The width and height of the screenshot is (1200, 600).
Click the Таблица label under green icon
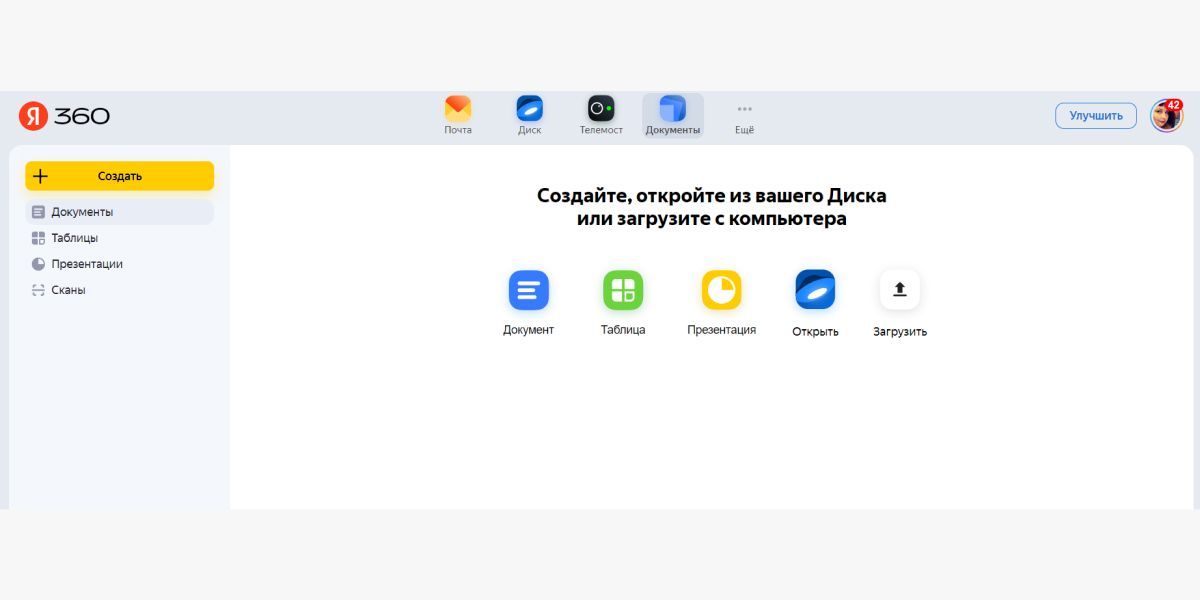point(623,330)
